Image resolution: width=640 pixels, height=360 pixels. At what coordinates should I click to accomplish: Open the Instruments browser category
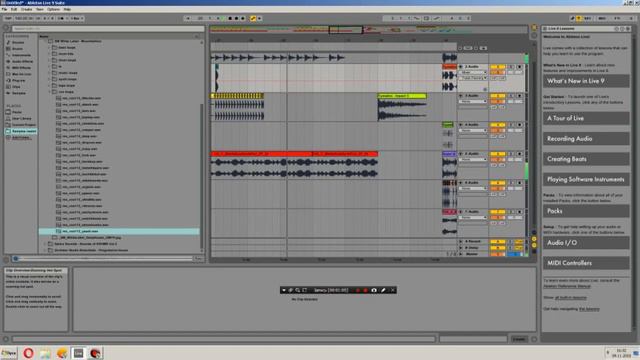[21, 55]
